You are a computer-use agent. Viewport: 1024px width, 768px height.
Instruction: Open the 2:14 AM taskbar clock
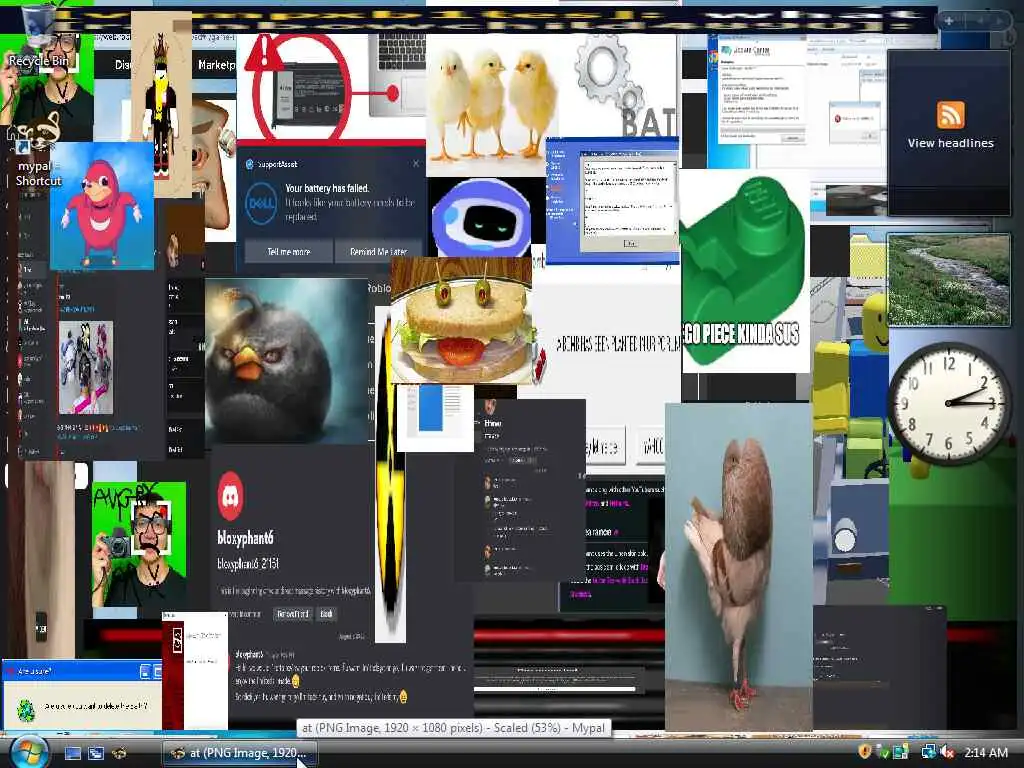[x=986, y=752]
